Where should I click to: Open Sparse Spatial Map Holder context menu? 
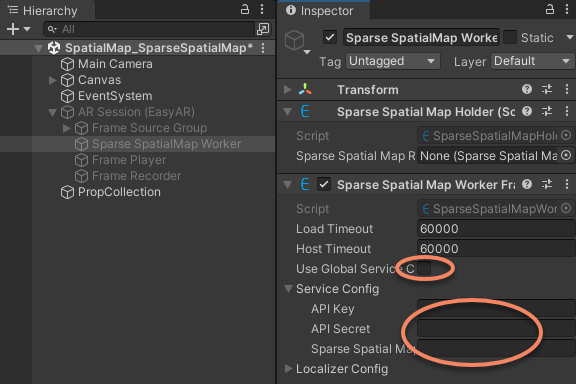(567, 111)
